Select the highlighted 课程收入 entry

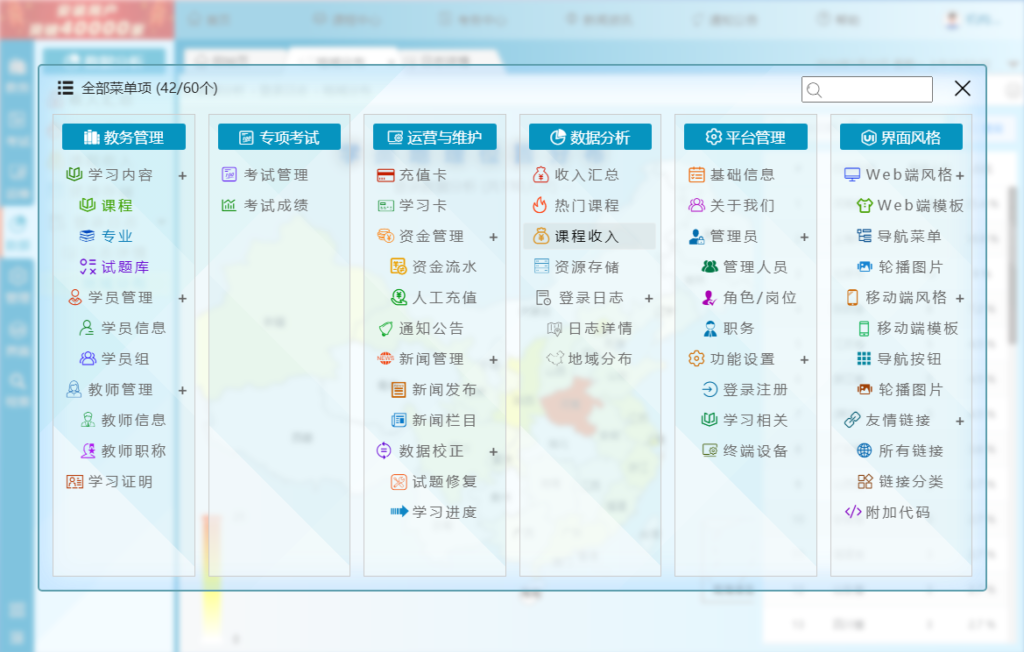[x=586, y=237]
